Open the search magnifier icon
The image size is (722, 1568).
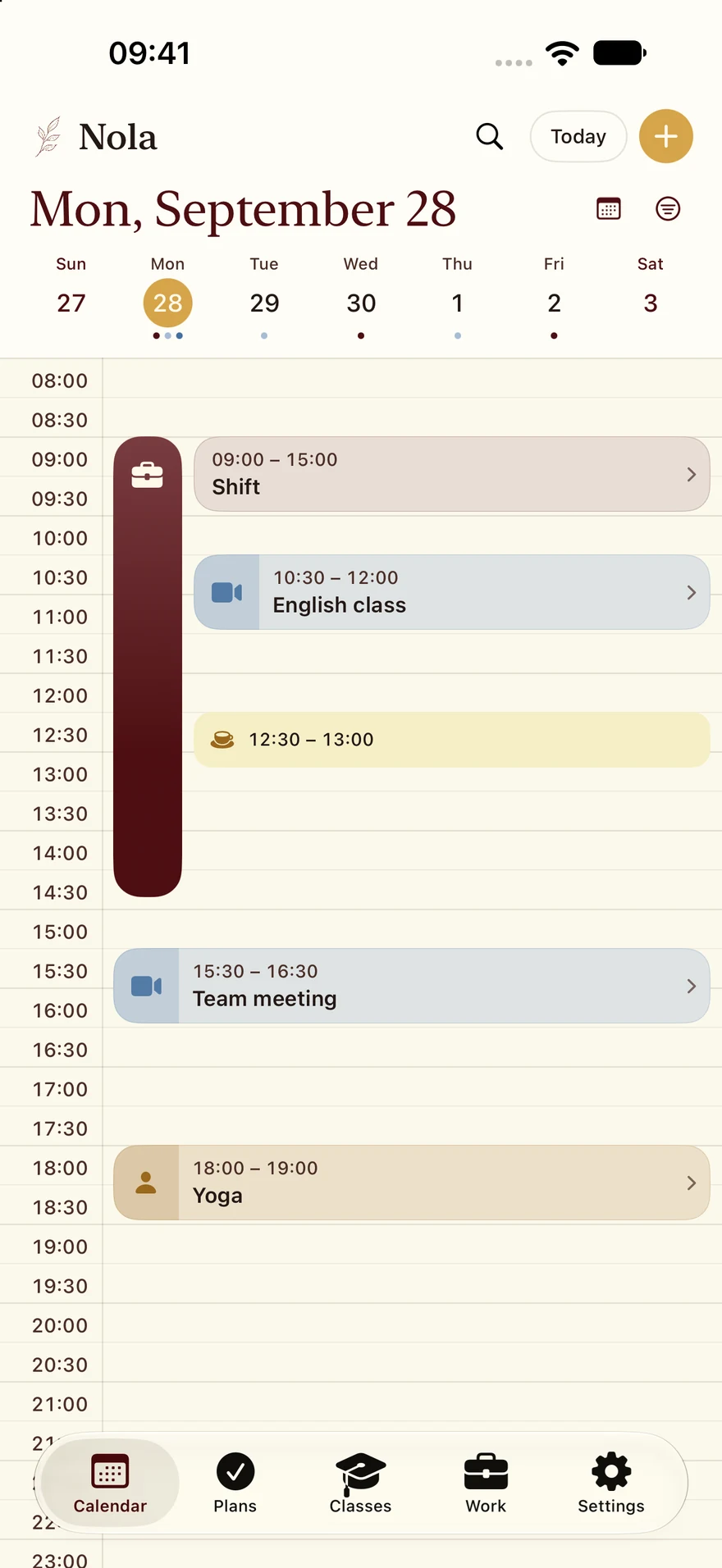click(x=490, y=136)
